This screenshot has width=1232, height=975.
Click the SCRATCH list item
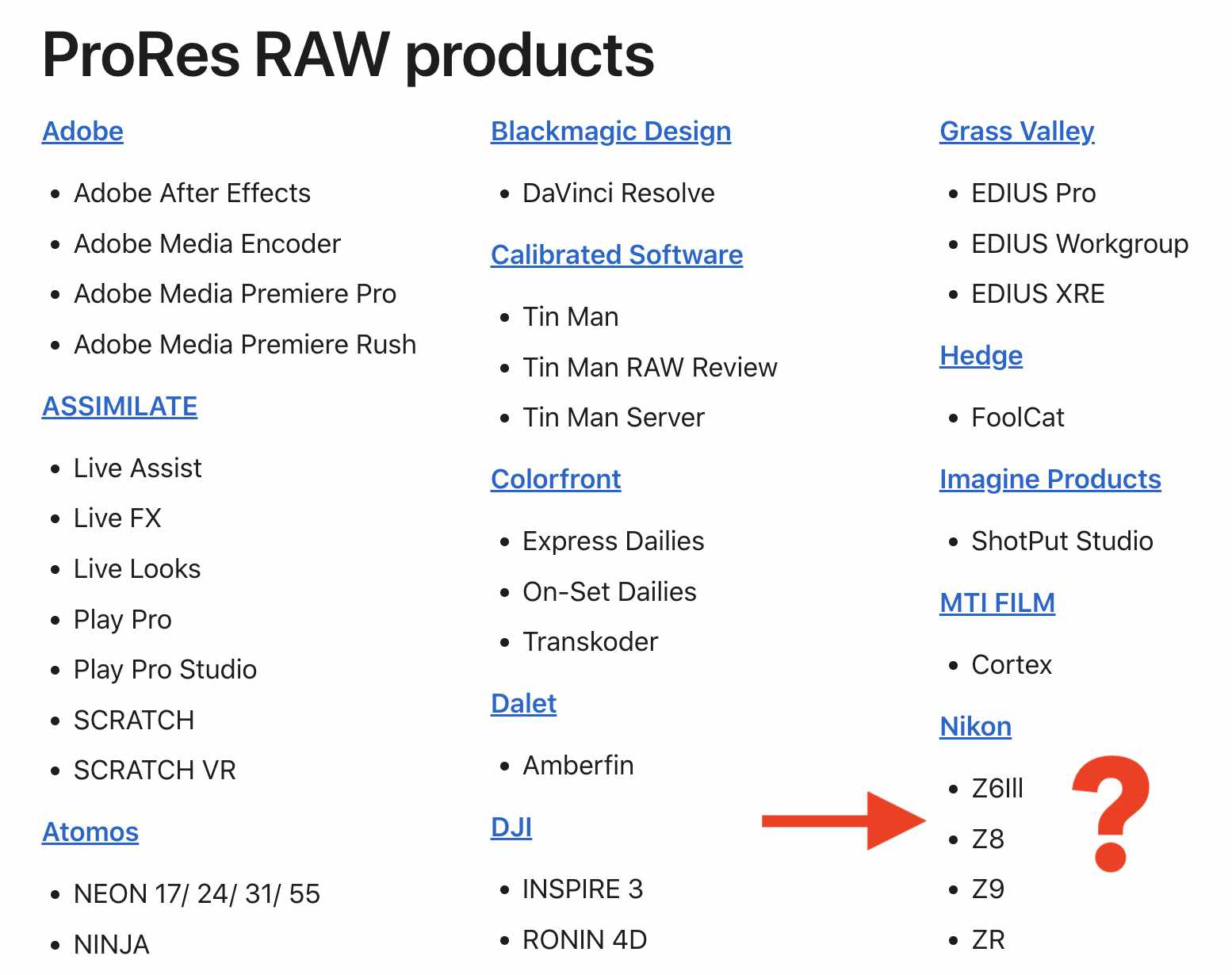[134, 721]
